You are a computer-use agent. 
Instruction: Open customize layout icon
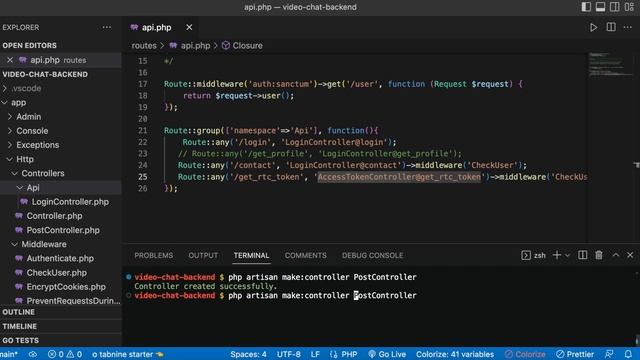tap(629, 7)
